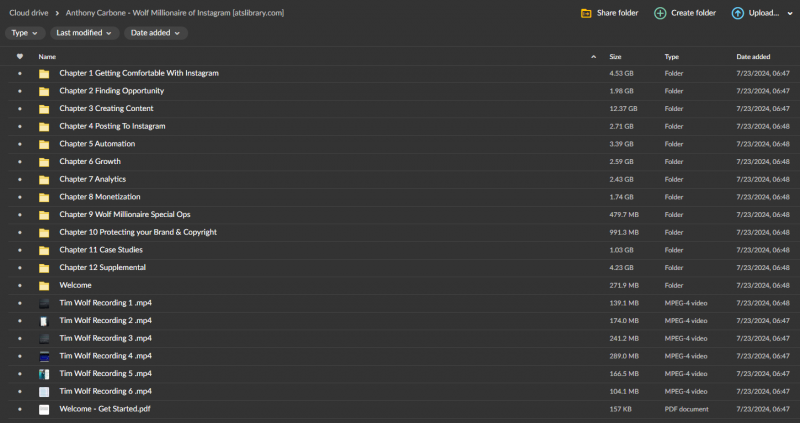Go to Cloud drive breadcrumb link
Viewport: 800px width, 423px height.
pos(29,13)
